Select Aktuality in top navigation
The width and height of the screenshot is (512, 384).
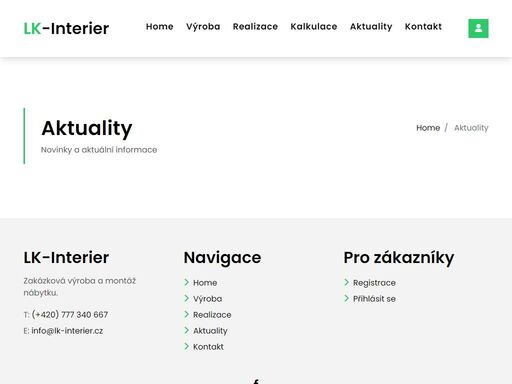click(x=371, y=27)
